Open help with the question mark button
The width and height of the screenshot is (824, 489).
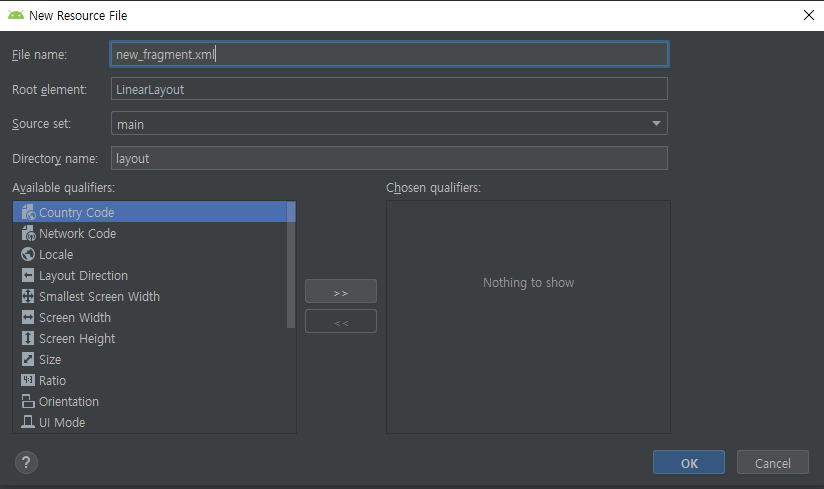click(x=26, y=463)
